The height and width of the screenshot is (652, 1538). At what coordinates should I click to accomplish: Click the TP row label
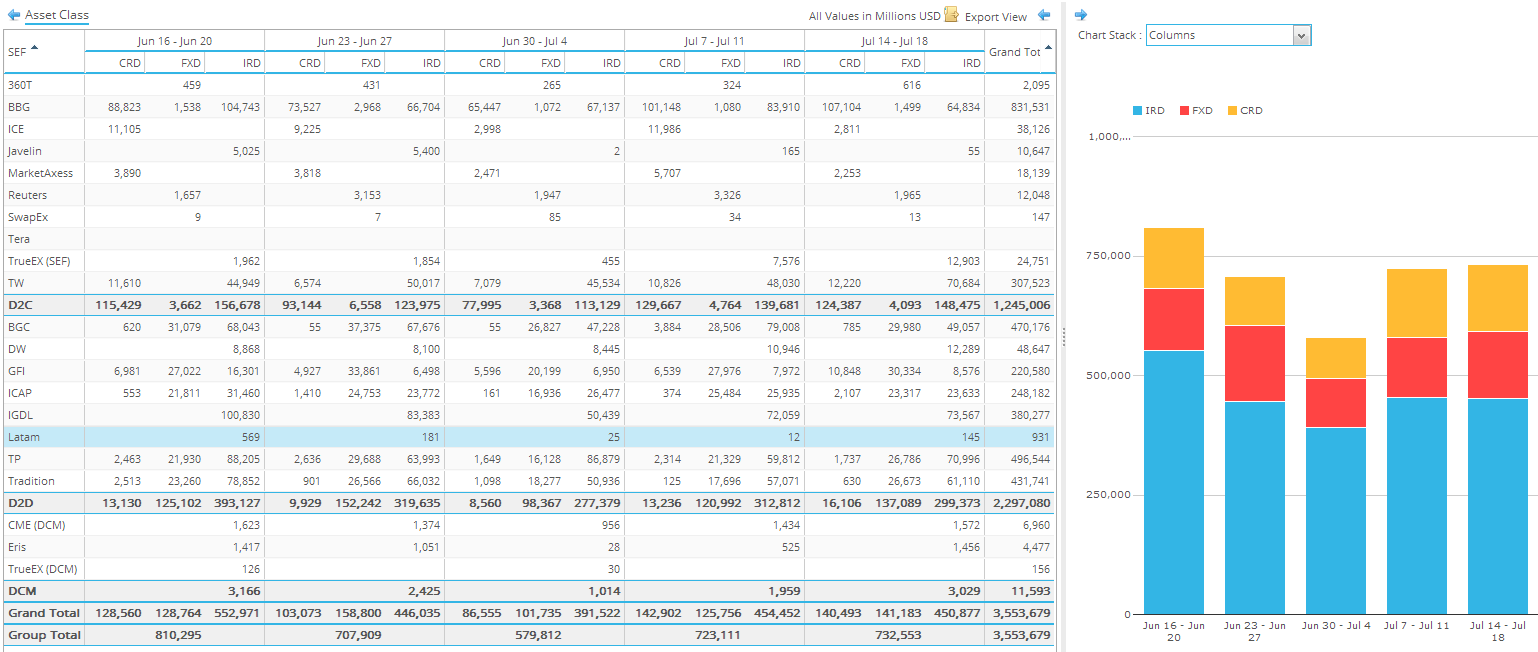pos(14,459)
